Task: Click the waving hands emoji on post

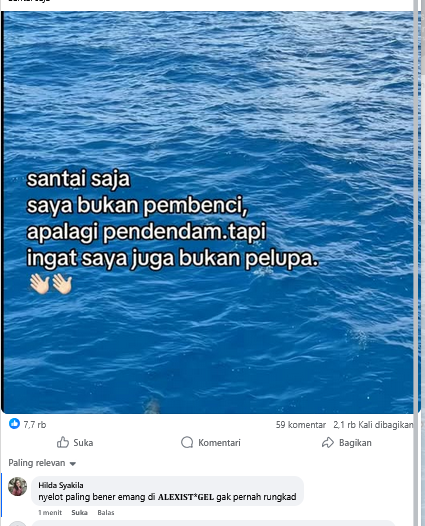Action: 51,284
